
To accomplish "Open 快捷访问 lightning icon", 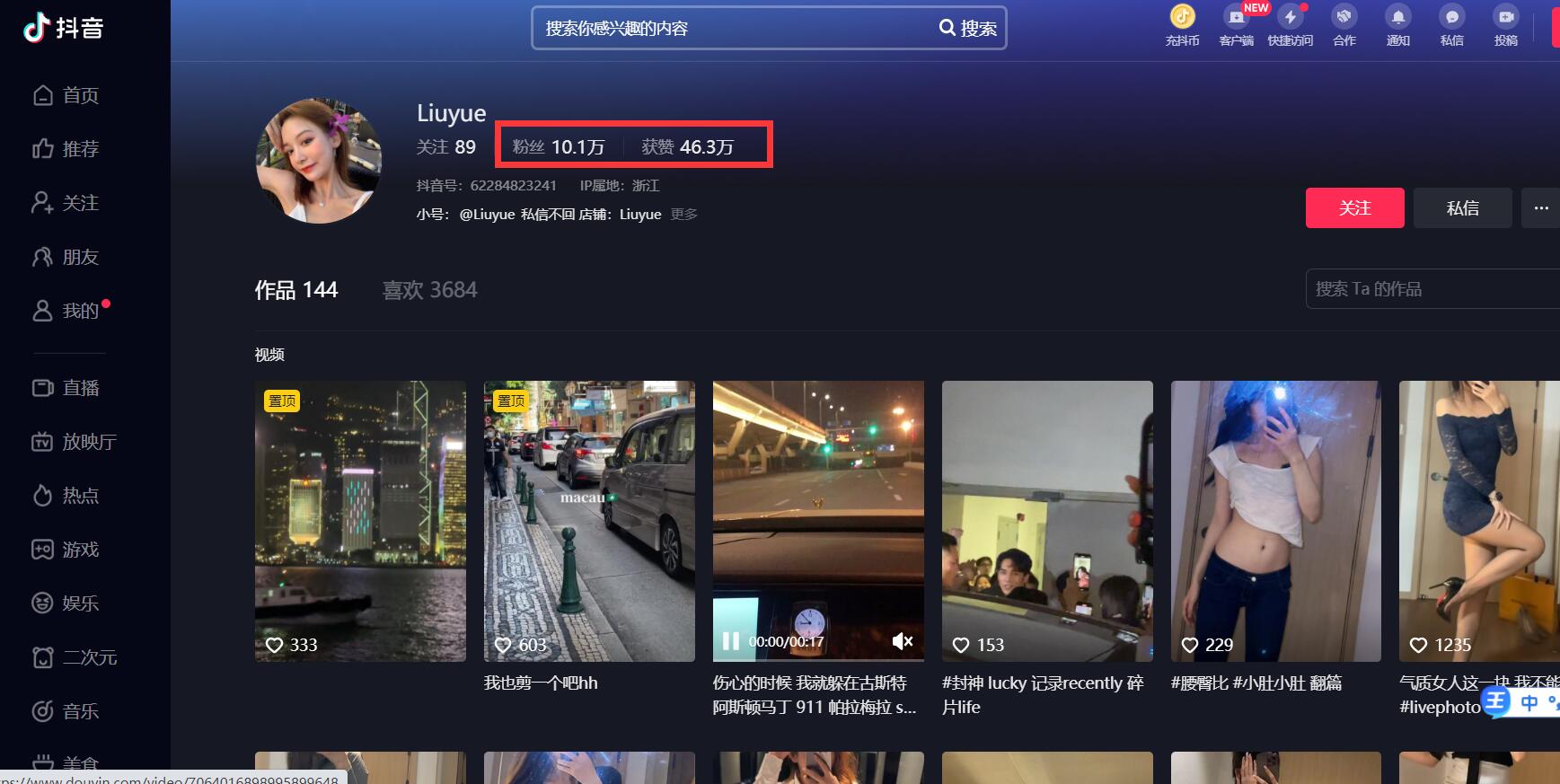I will pos(1290,17).
